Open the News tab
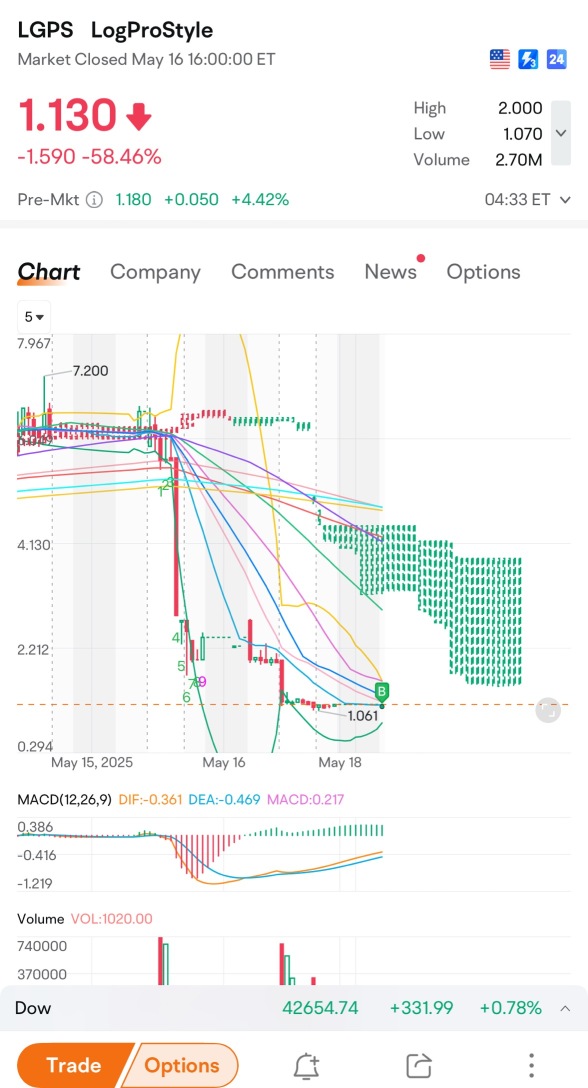This screenshot has height=1088, width=588. (391, 272)
